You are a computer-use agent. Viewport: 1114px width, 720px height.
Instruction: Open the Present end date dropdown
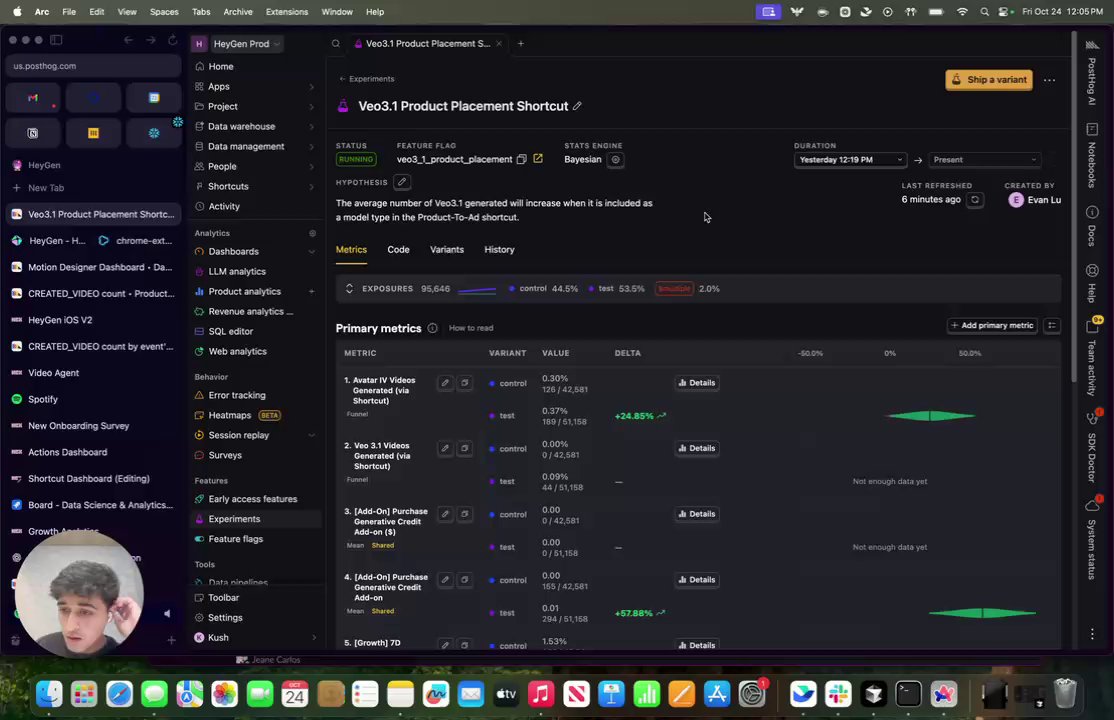[x=984, y=160]
